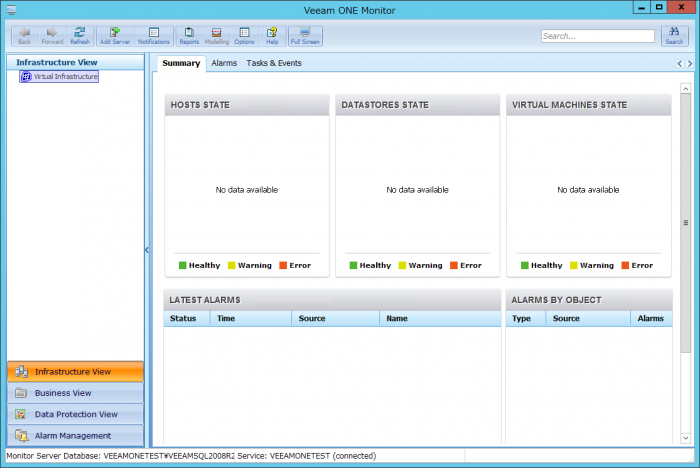Open Alarm Management section
Viewport: 700px width, 468px height.
tap(75, 436)
